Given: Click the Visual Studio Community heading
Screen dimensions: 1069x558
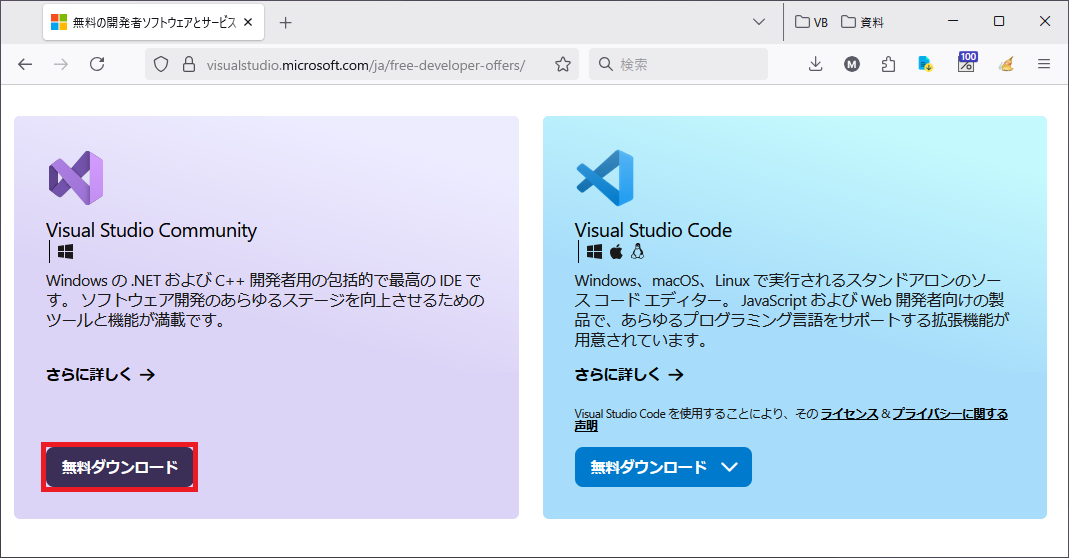Looking at the screenshot, I should point(151,230).
